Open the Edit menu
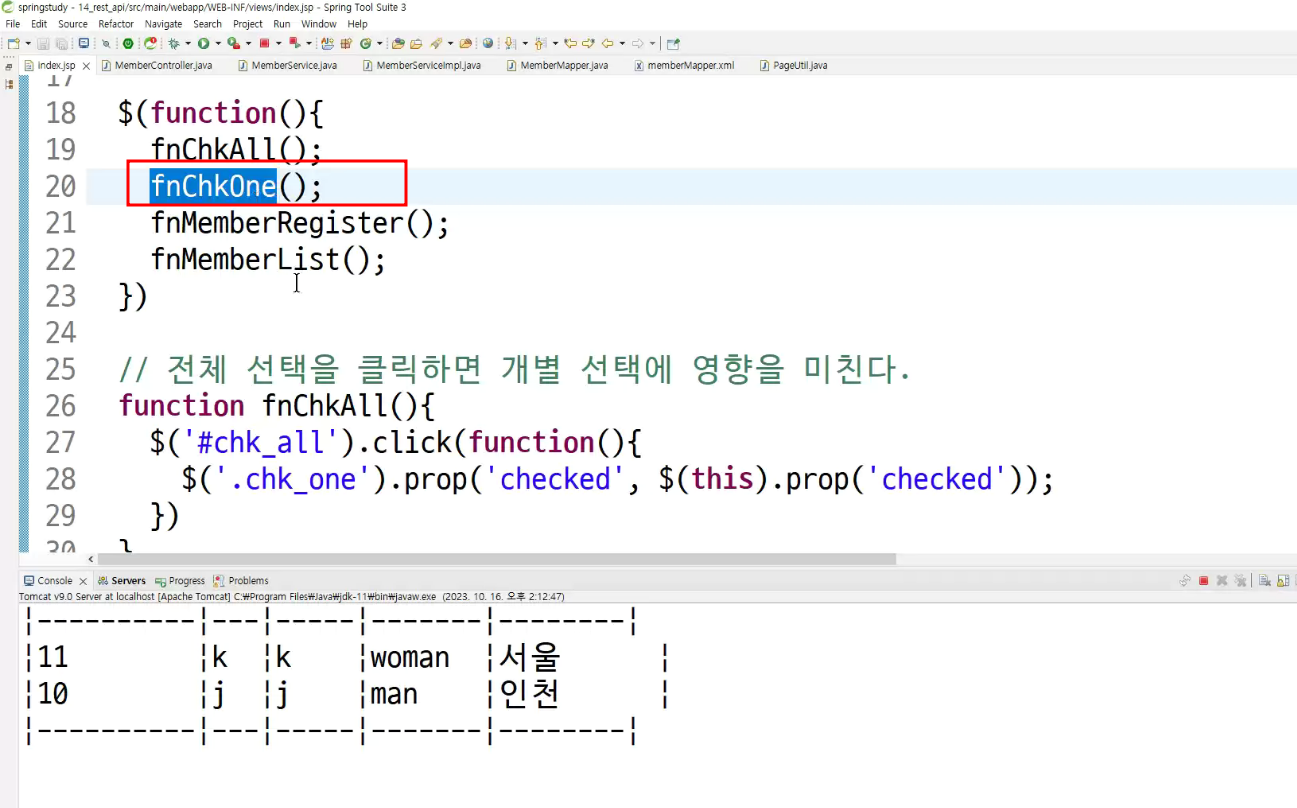Screen dimensions: 1297x808 point(39,24)
